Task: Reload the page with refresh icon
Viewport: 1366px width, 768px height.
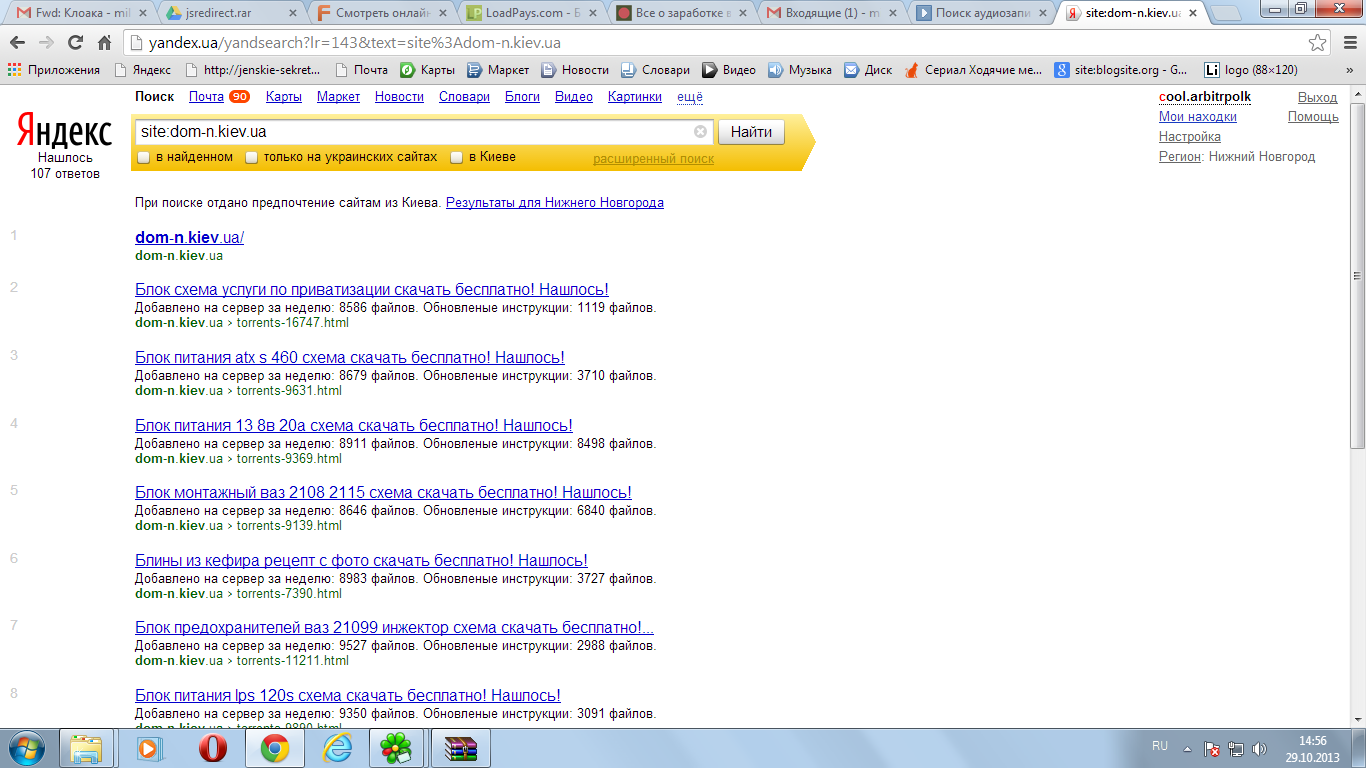Action: [x=75, y=43]
